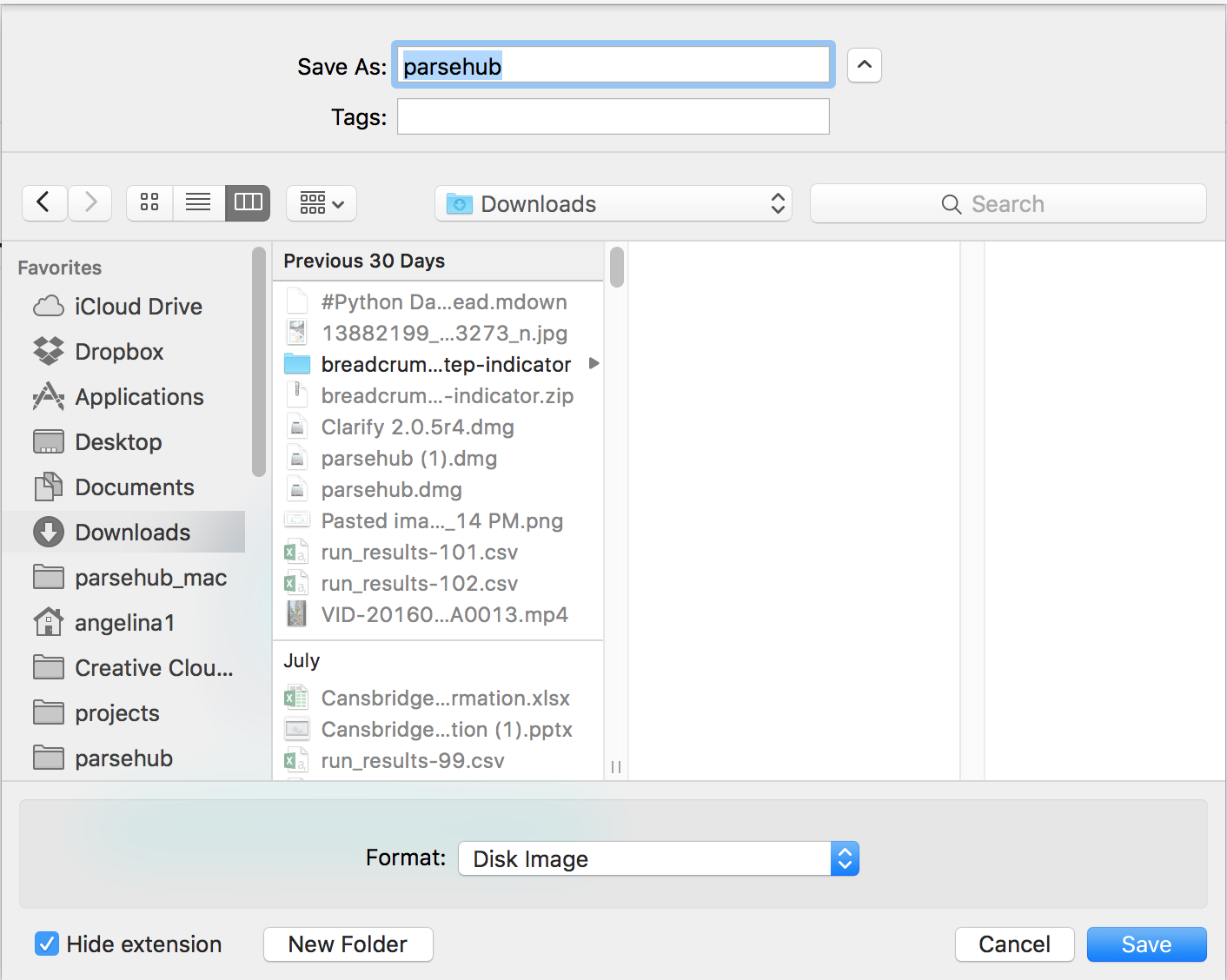Click the run_results-101.csv spreadsheet icon
1227x980 pixels.
(x=296, y=552)
